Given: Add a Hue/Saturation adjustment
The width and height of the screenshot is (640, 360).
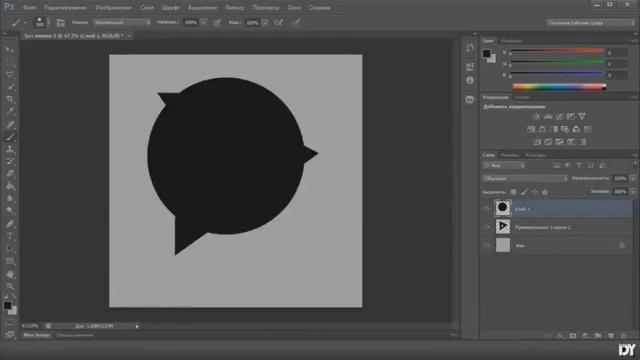Looking at the screenshot, I should 531,129.
